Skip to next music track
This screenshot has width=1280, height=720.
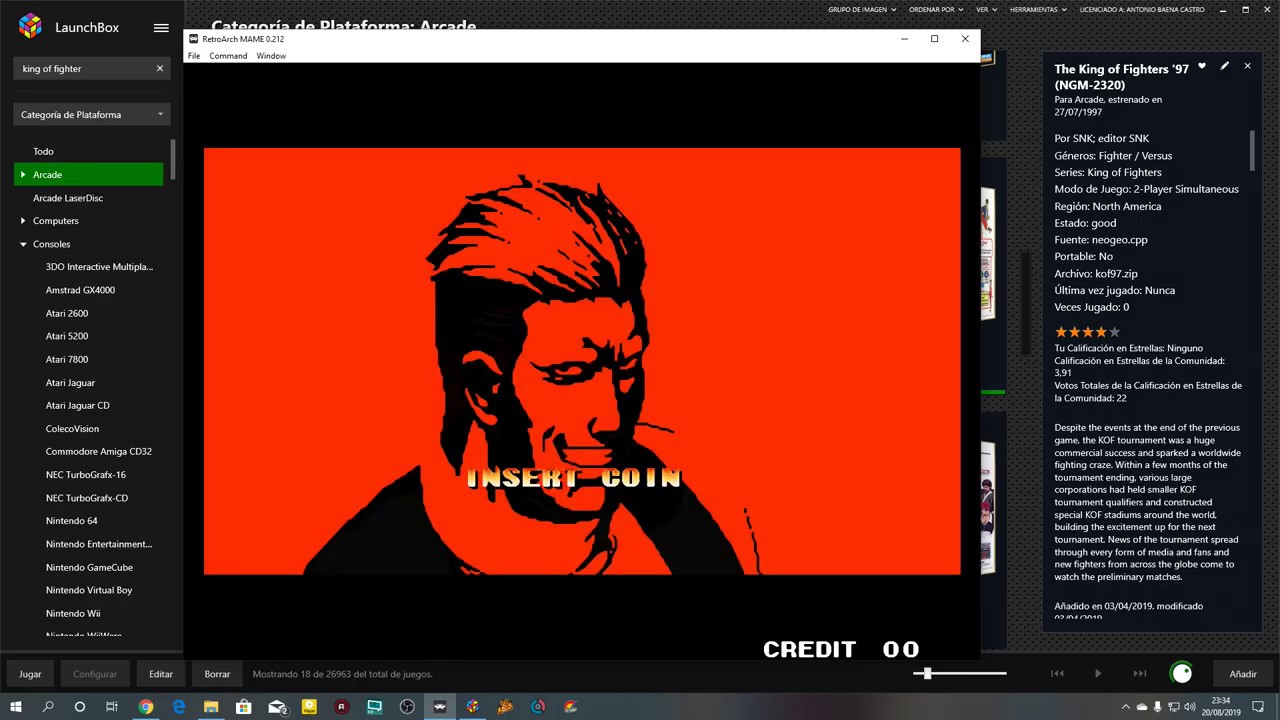click(x=1139, y=674)
